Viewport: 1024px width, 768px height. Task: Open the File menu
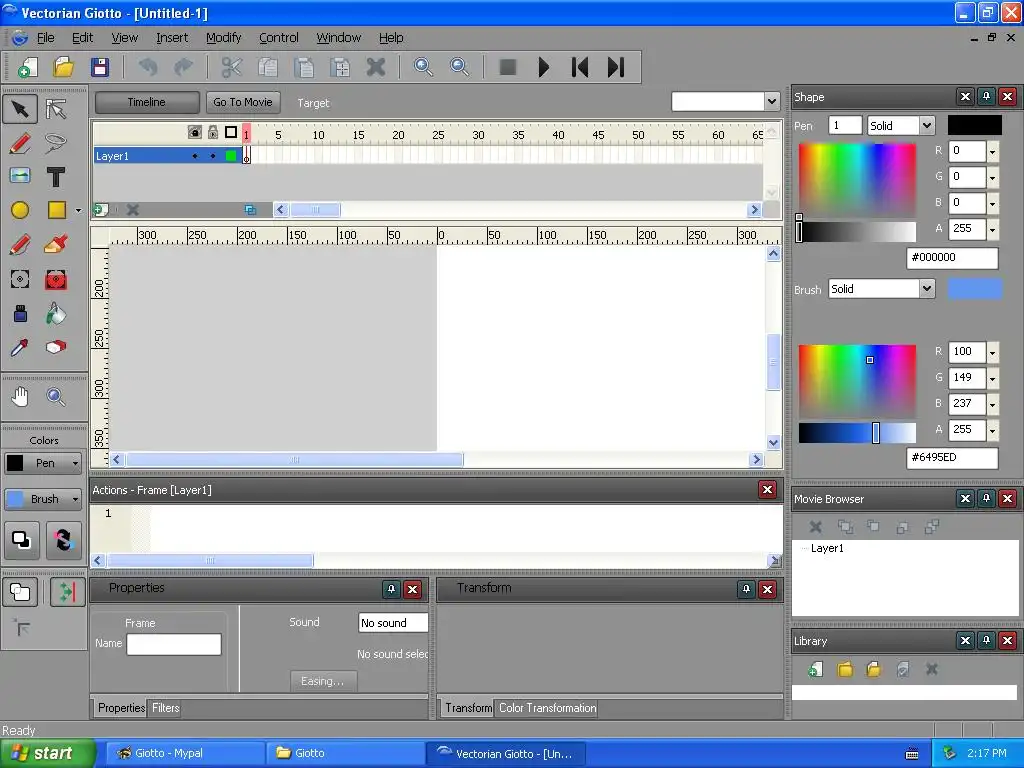(46, 38)
